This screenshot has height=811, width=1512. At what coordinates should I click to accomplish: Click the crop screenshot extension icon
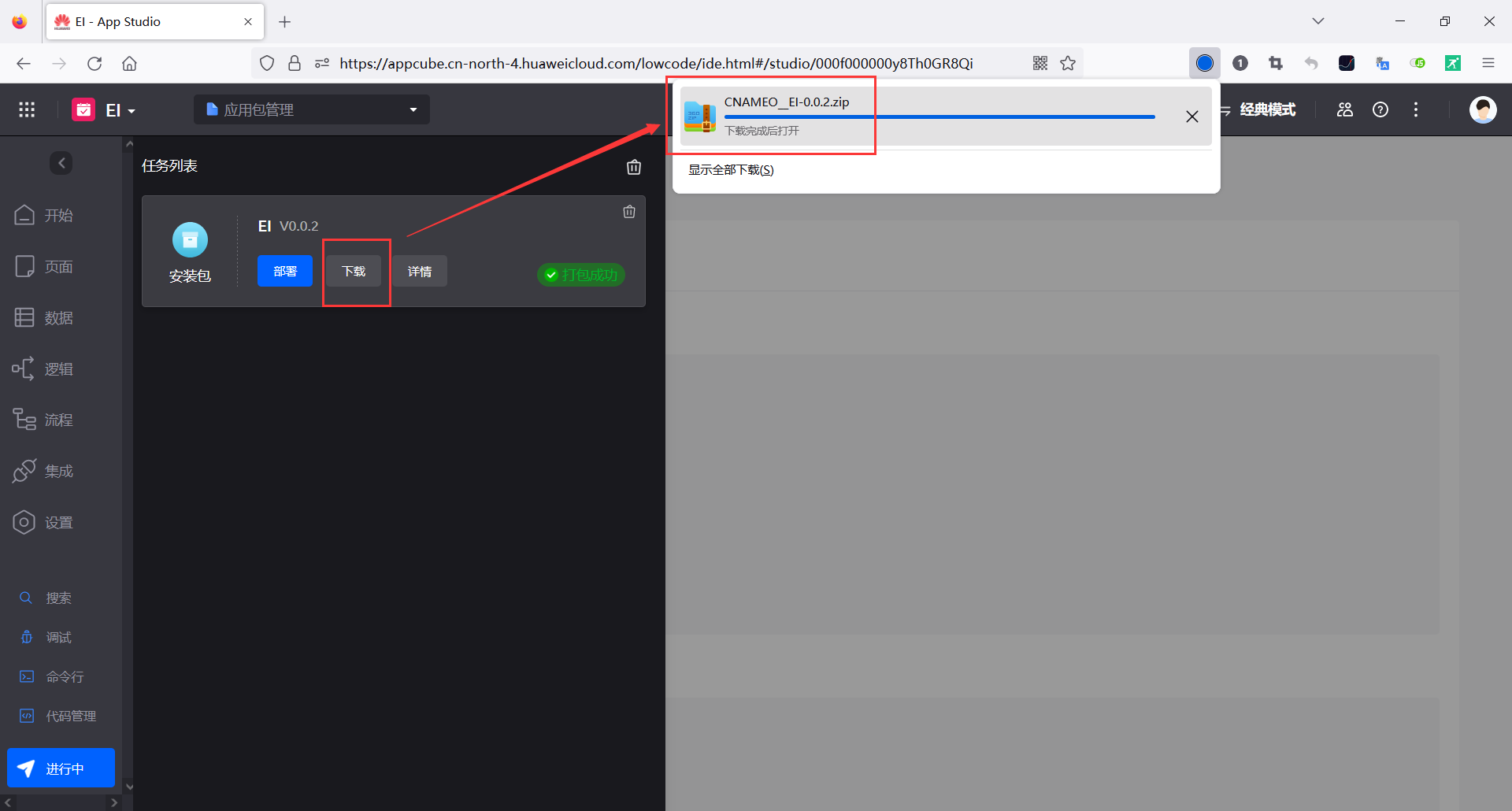pyautogui.click(x=1276, y=63)
